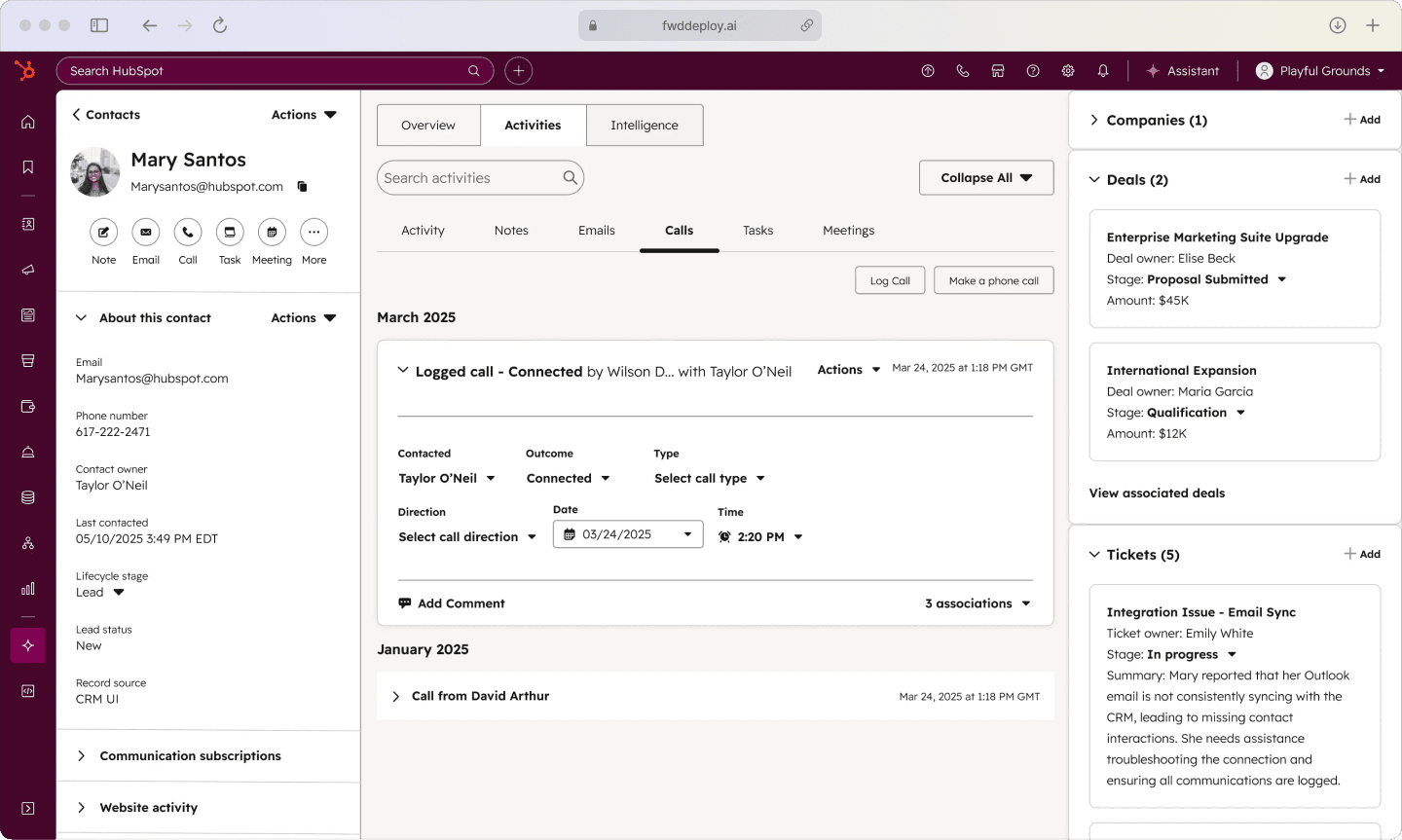Copy Mary Santos email with copy icon
The image size is (1402, 840).
click(x=302, y=187)
